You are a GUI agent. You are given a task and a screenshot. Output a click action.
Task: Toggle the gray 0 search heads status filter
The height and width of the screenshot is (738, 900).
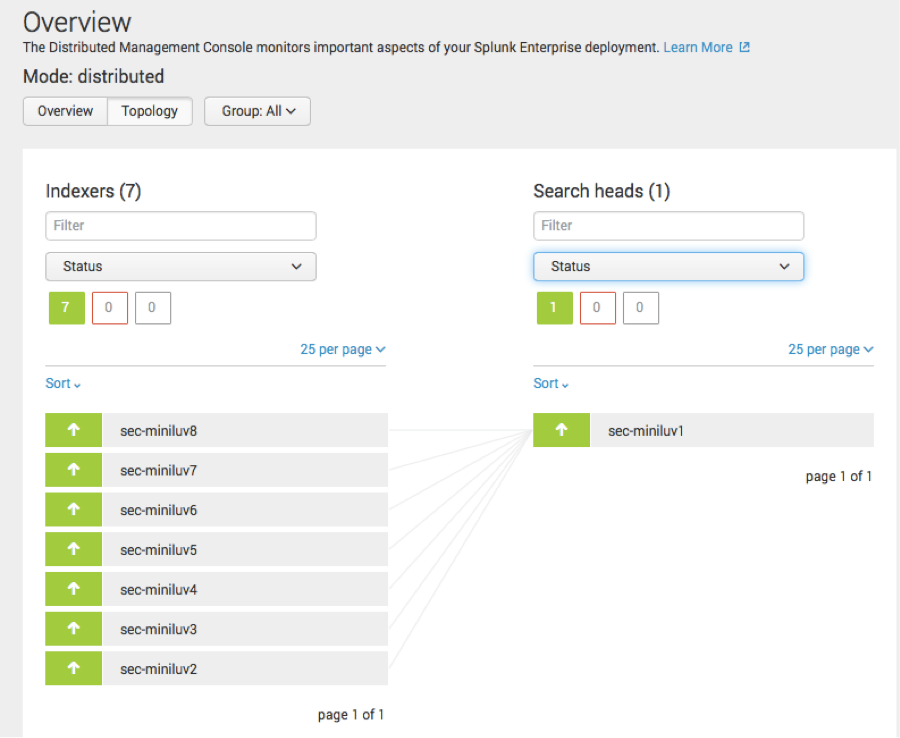[x=641, y=308]
